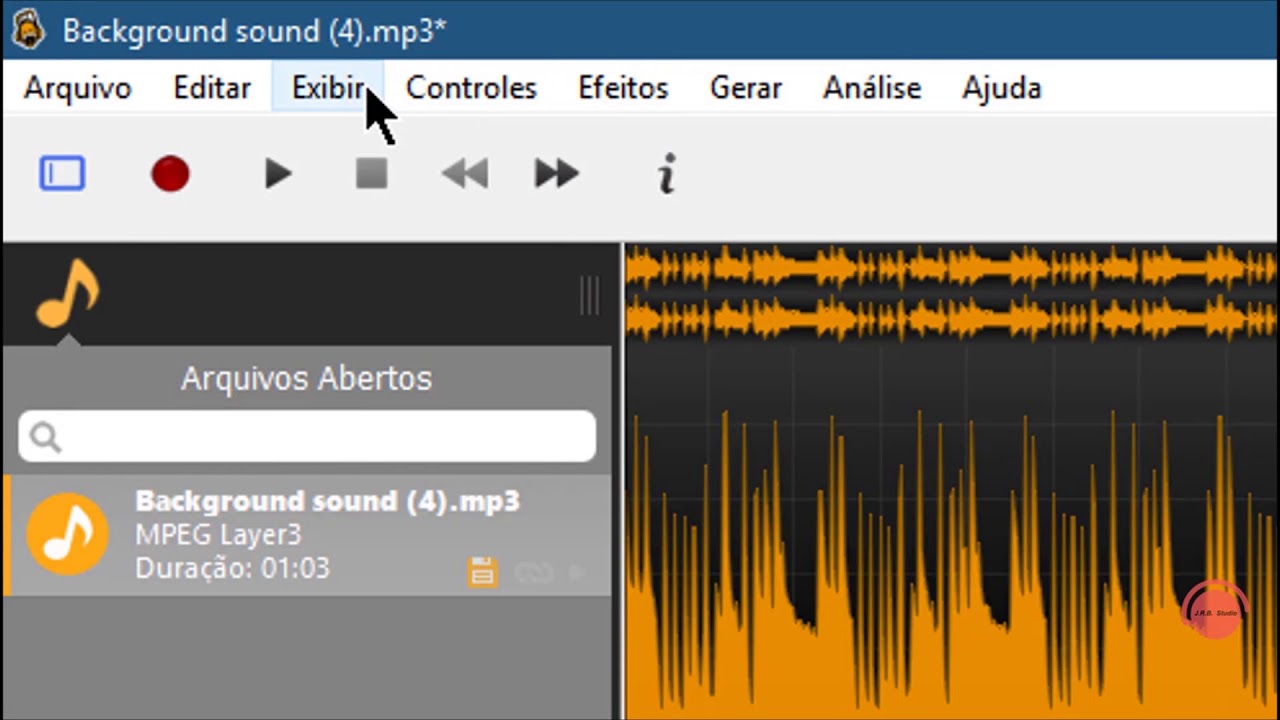
Task: Fast forward the audio
Action: coord(557,174)
